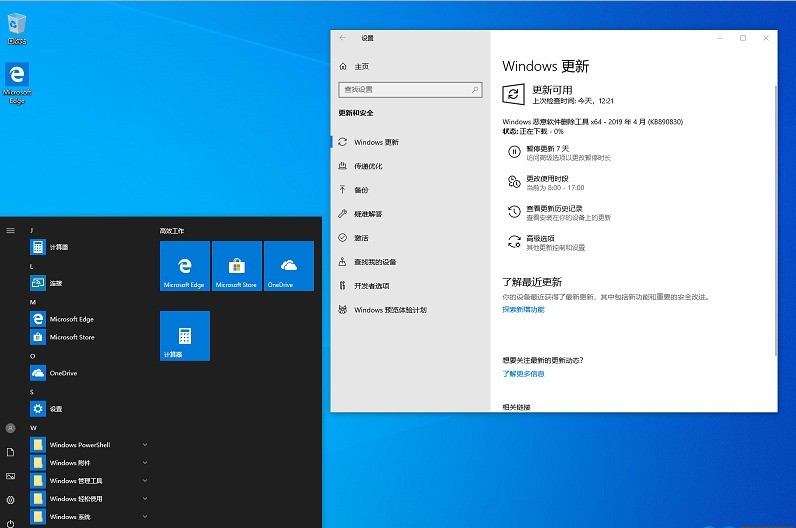The image size is (796, 528).
Task: Open Settings gear in Start rail
Action: pos(10,500)
